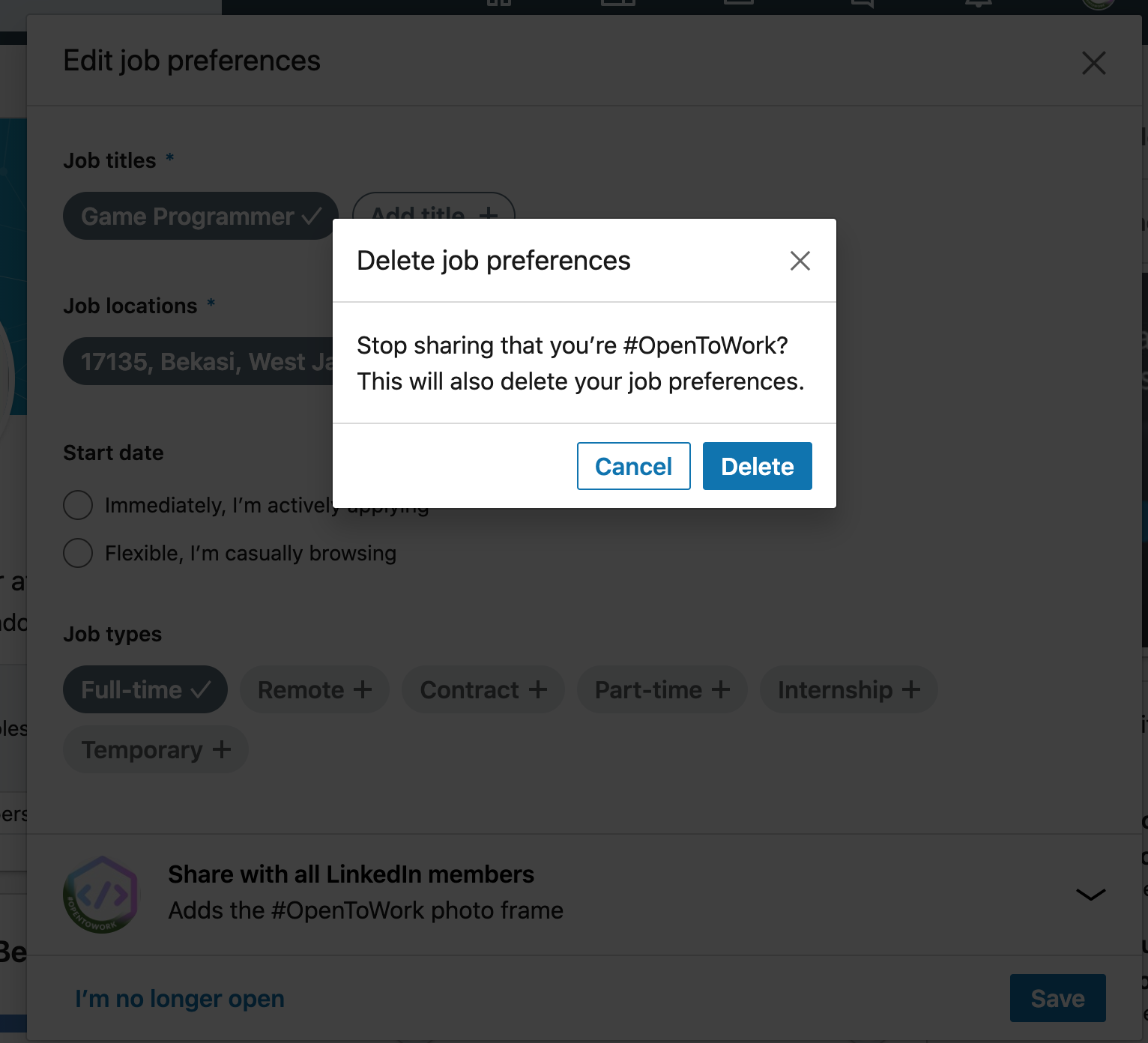Screen dimensions: 1148x1043
Task: Save the job preferences
Action: click(1057, 998)
